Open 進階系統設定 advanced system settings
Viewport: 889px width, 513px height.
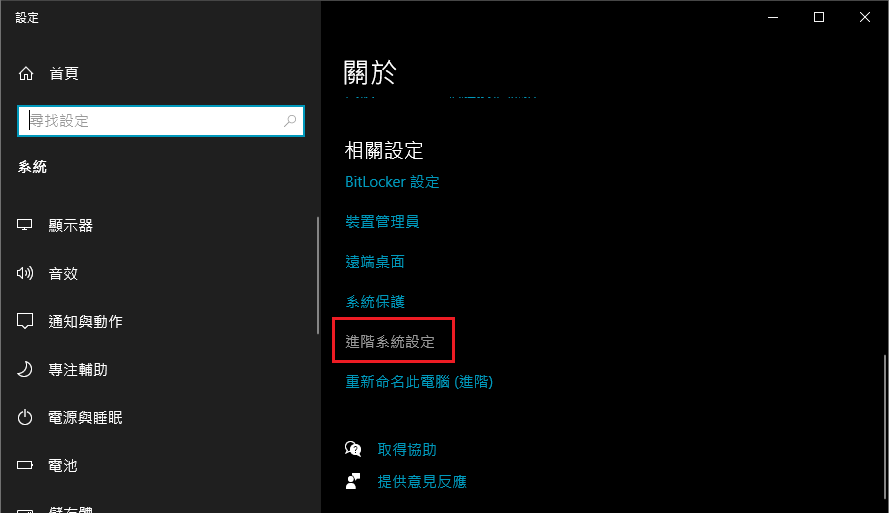coord(390,342)
